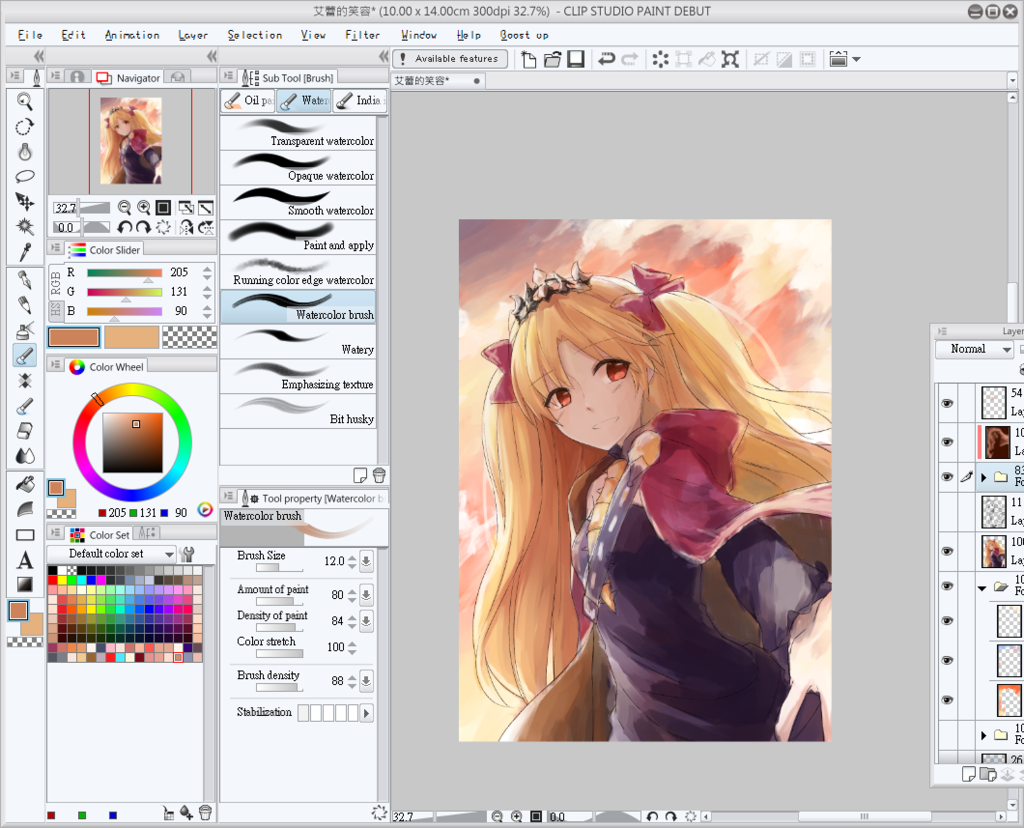Screen dimensions: 1024x828
Task: Zoom out in the Navigator panel
Action: coord(124,208)
